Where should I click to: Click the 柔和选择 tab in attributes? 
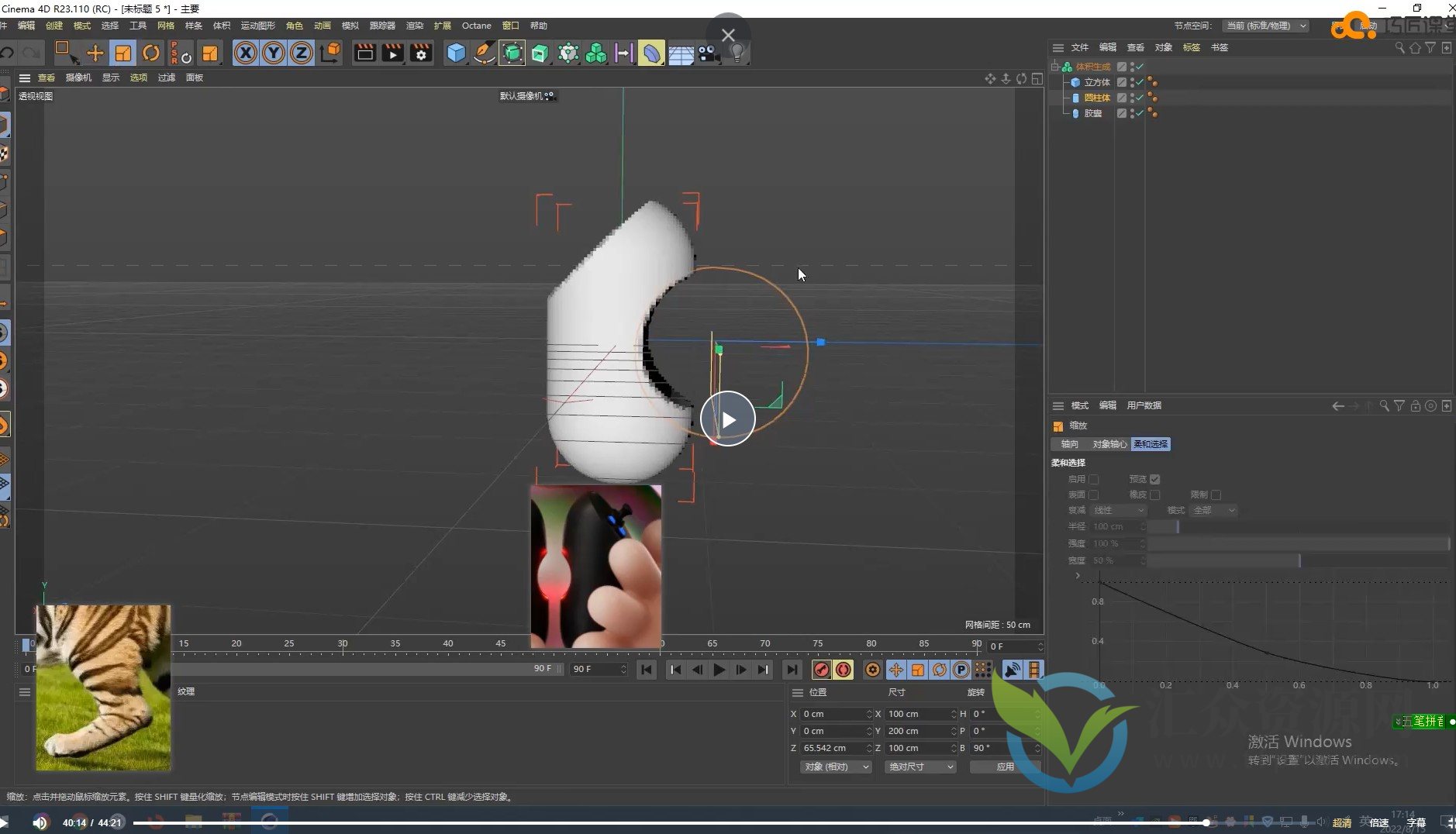pyautogui.click(x=1151, y=443)
